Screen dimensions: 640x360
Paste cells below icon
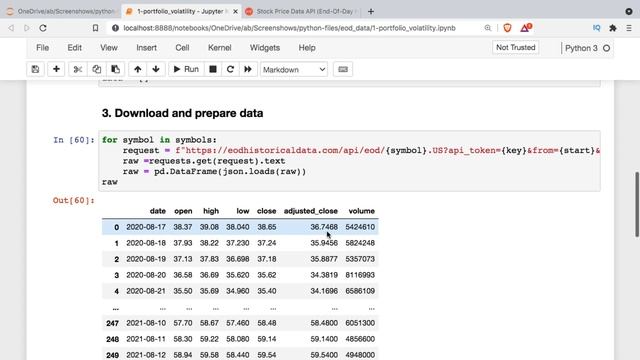point(116,69)
